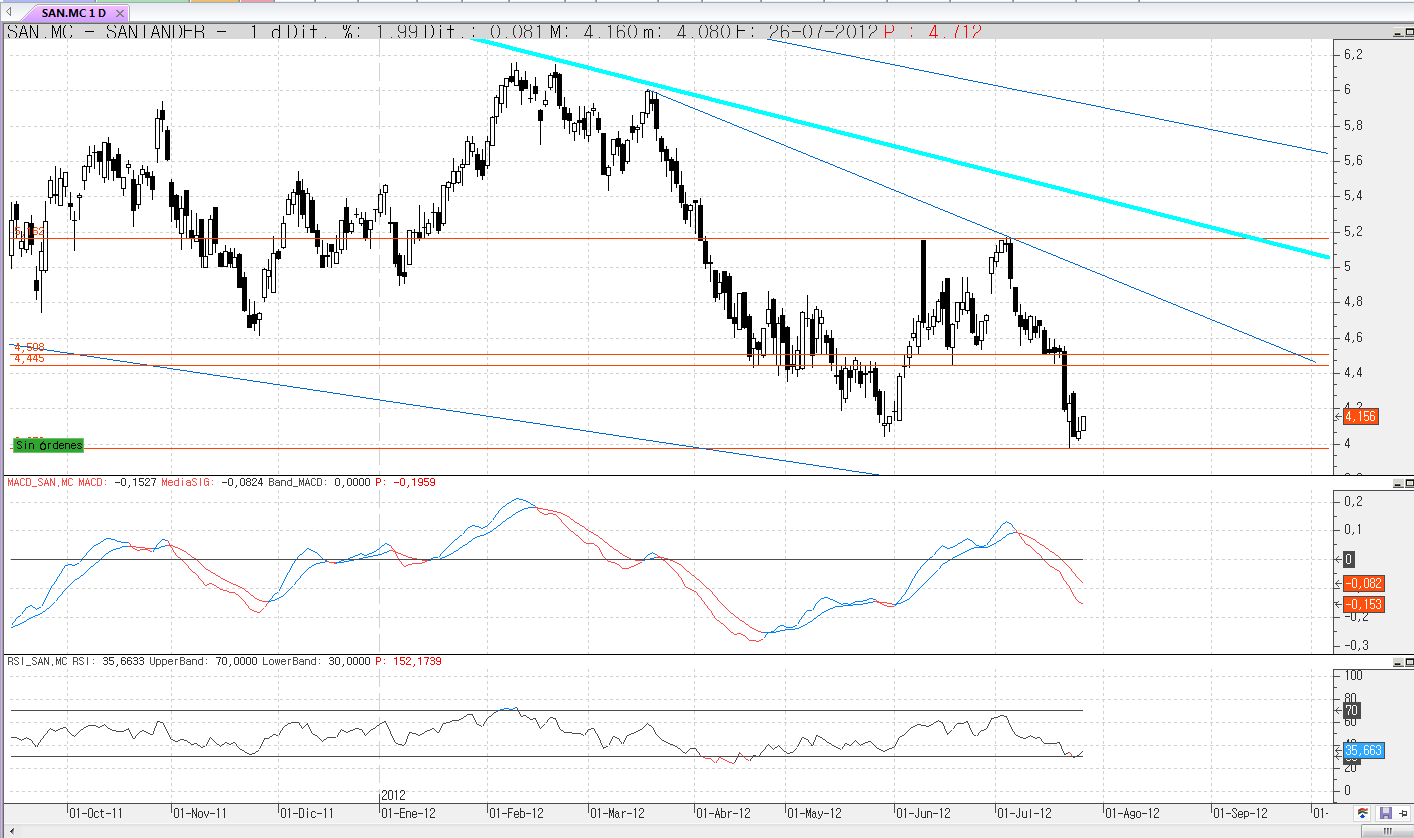
Task: Maximize the RSI indicator pane
Action: (1407, 662)
